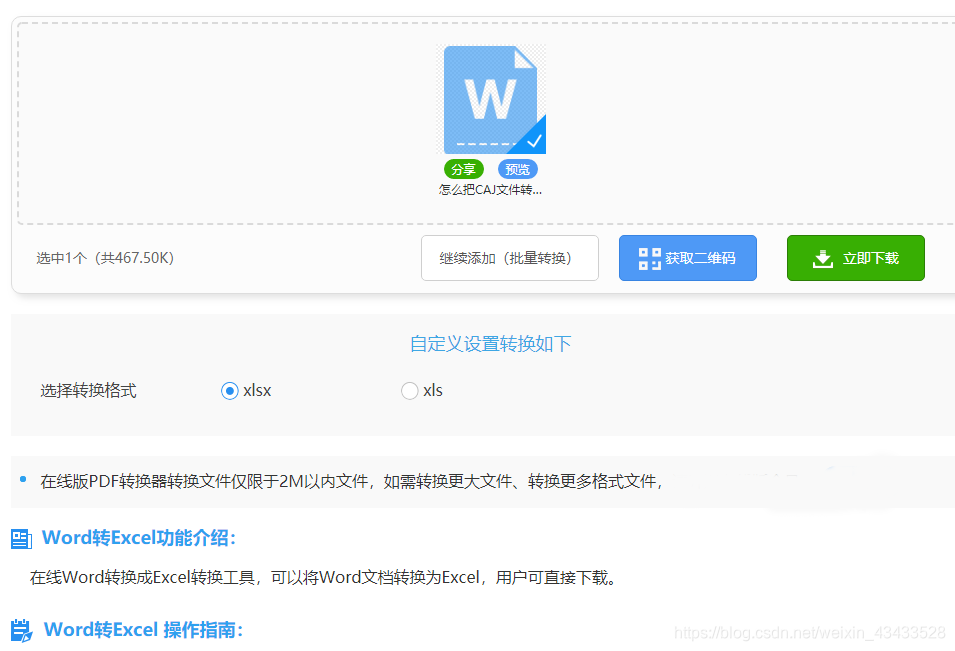Image resolution: width=955 pixels, height=651 pixels.
Task: Click the 在线Word转换成Excel转换工具 description text
Action: click(x=324, y=577)
